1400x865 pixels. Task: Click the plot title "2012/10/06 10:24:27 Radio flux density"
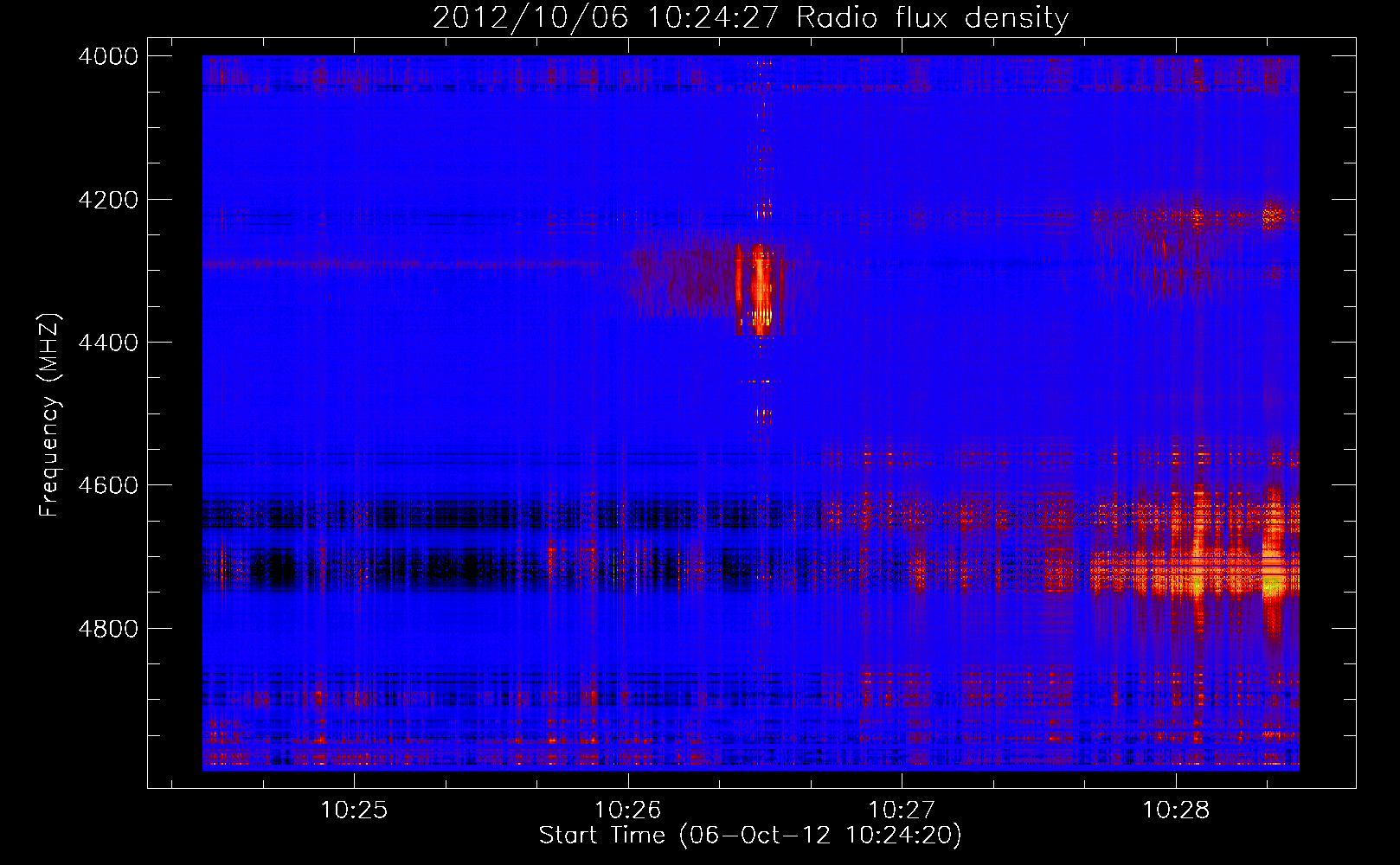point(751,17)
